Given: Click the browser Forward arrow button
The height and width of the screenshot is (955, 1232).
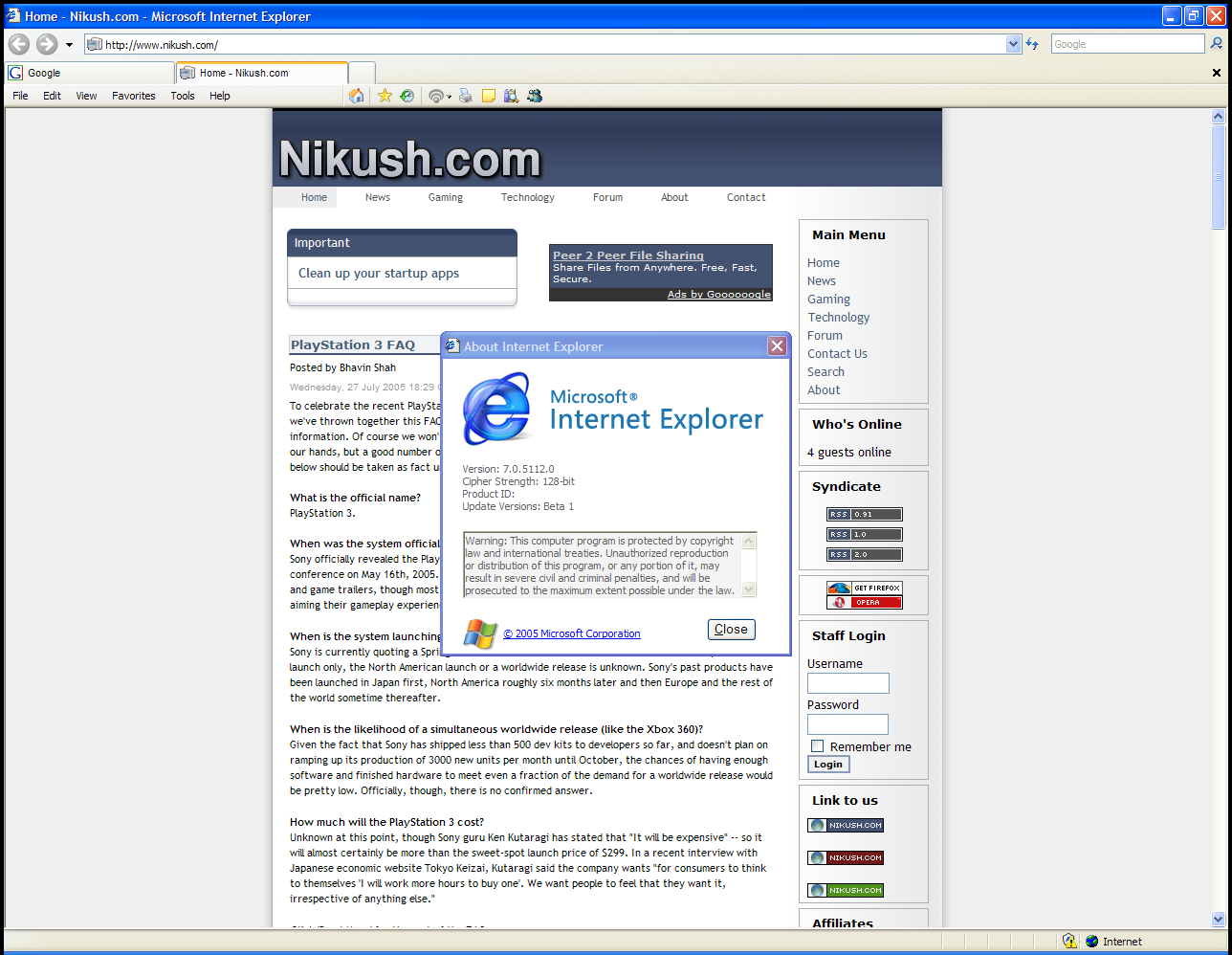Looking at the screenshot, I should (47, 44).
